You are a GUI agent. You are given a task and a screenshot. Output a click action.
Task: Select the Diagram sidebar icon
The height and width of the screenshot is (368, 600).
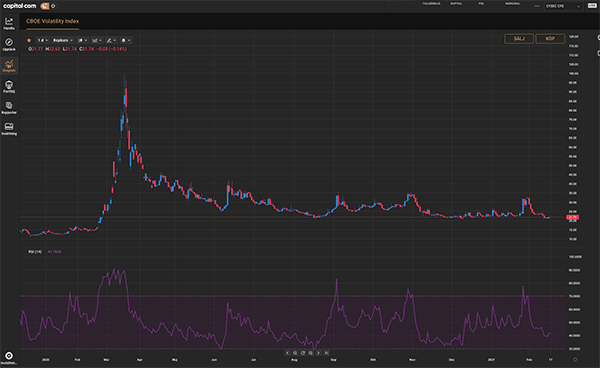point(9,65)
